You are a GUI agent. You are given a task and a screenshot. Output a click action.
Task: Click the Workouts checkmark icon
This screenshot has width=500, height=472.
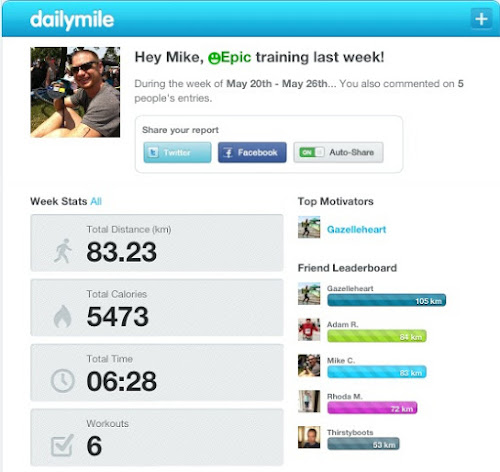62,445
